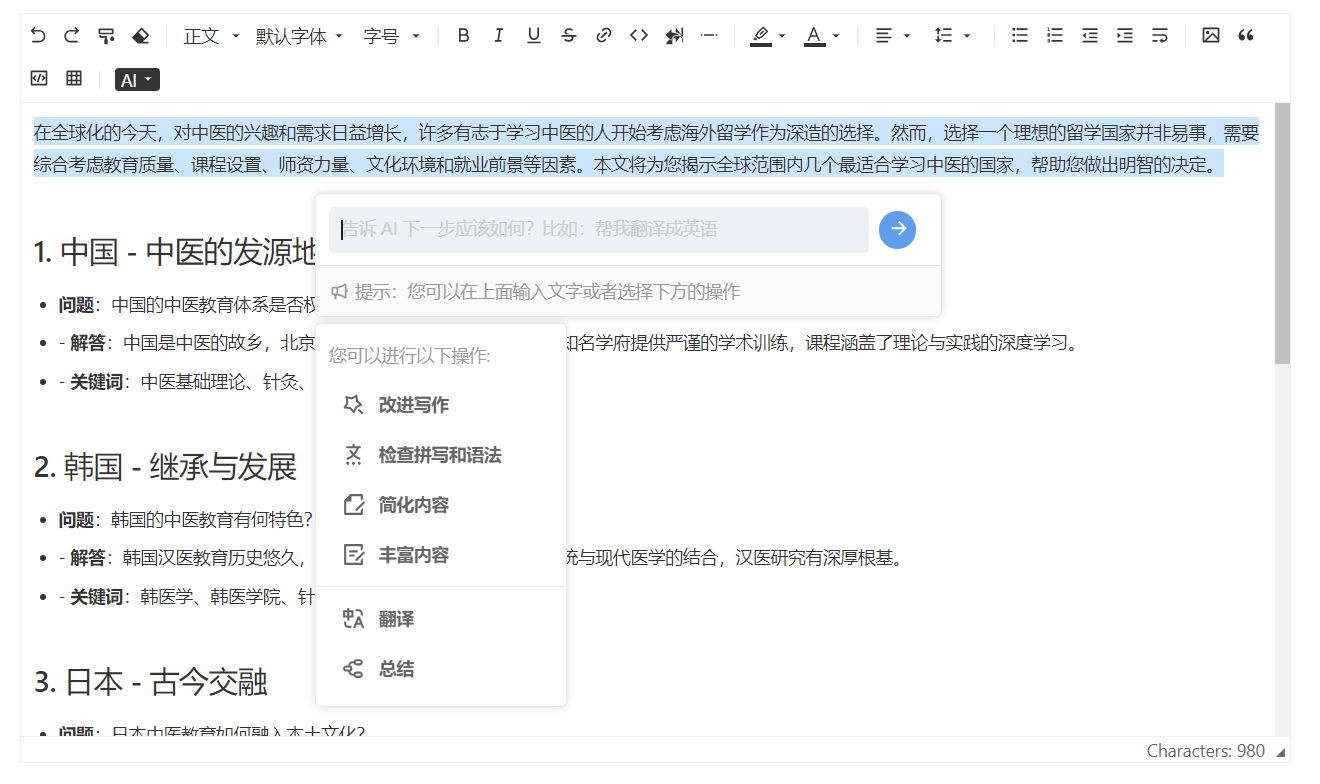
Task: Open the AI dropdown button
Action: 137,80
